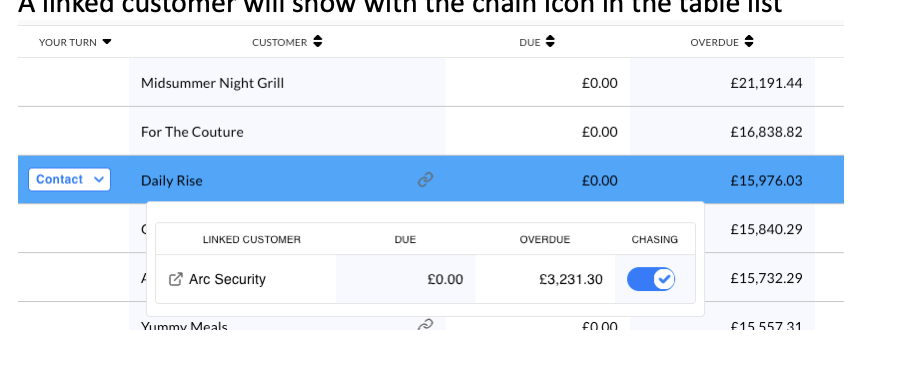
Task: Sort by Due column arrows
Action: click(550, 41)
